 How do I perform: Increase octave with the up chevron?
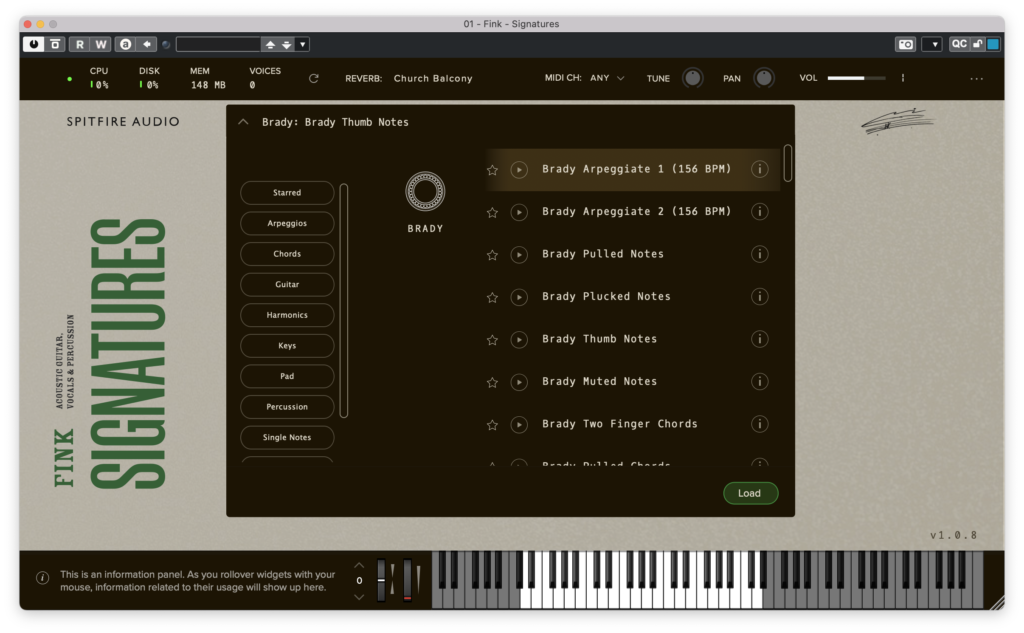tap(359, 565)
